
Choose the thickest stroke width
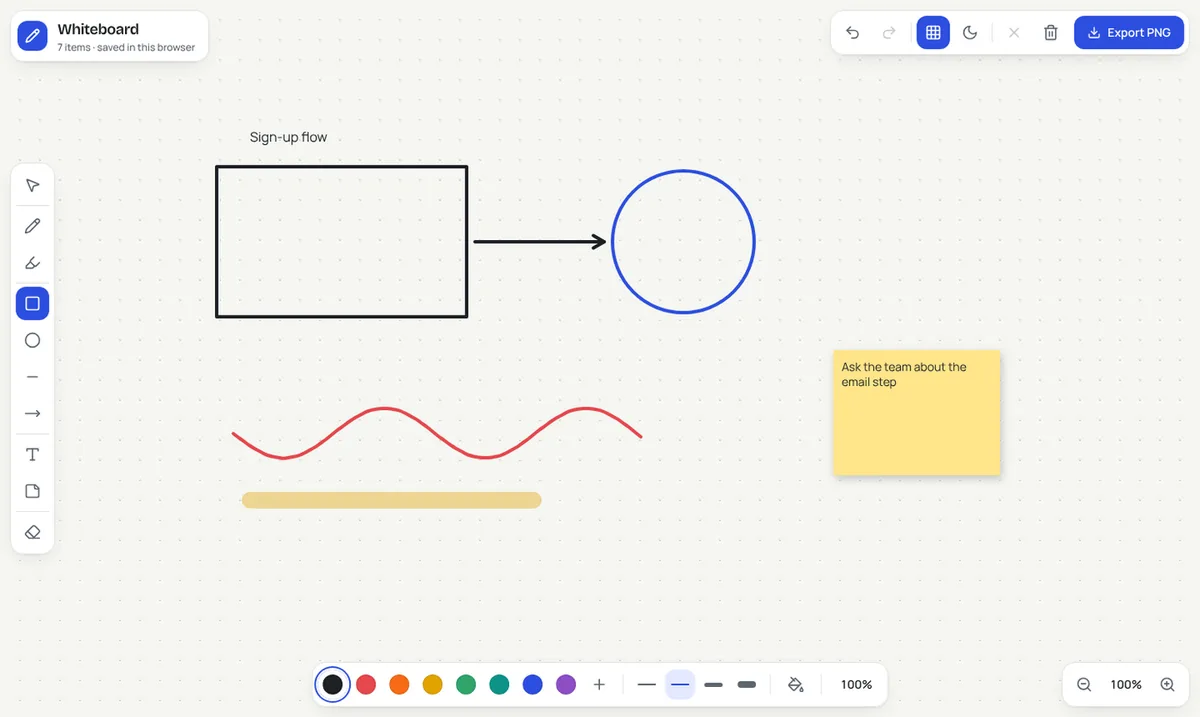tap(746, 685)
